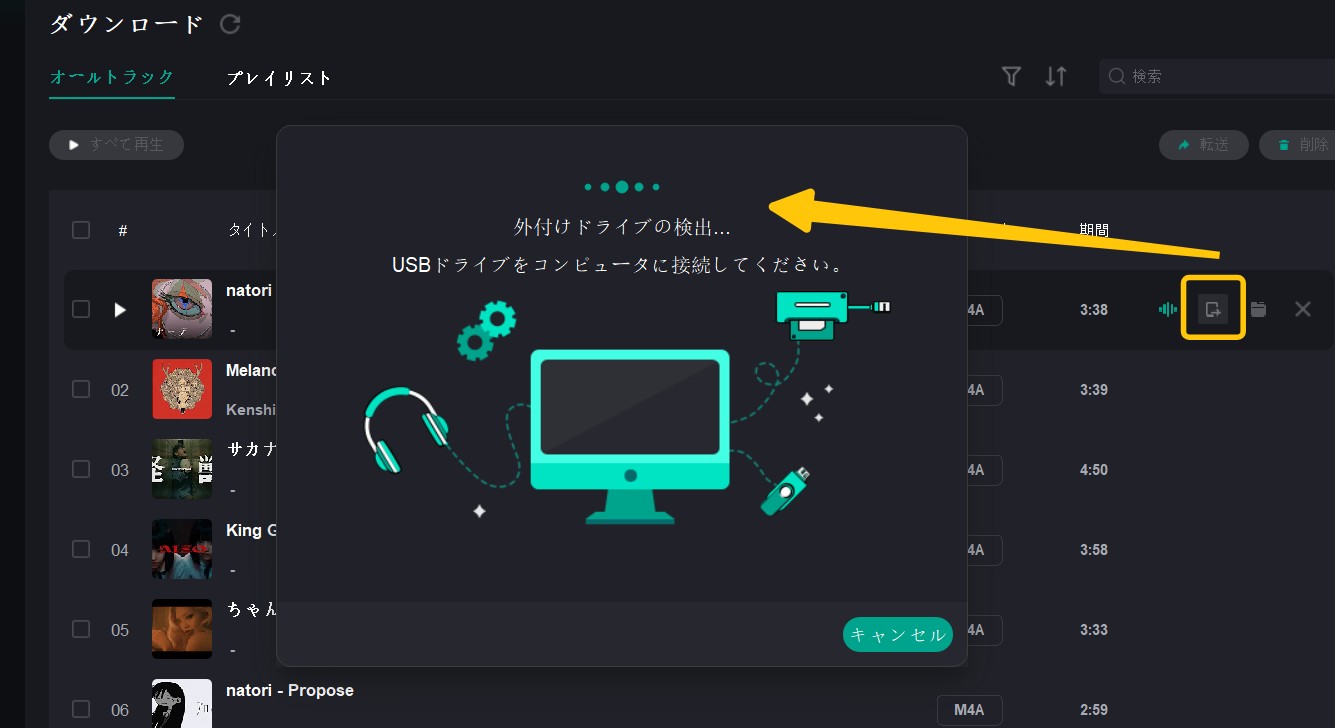
Task: Switch to オールトラック tab
Action: coord(112,77)
